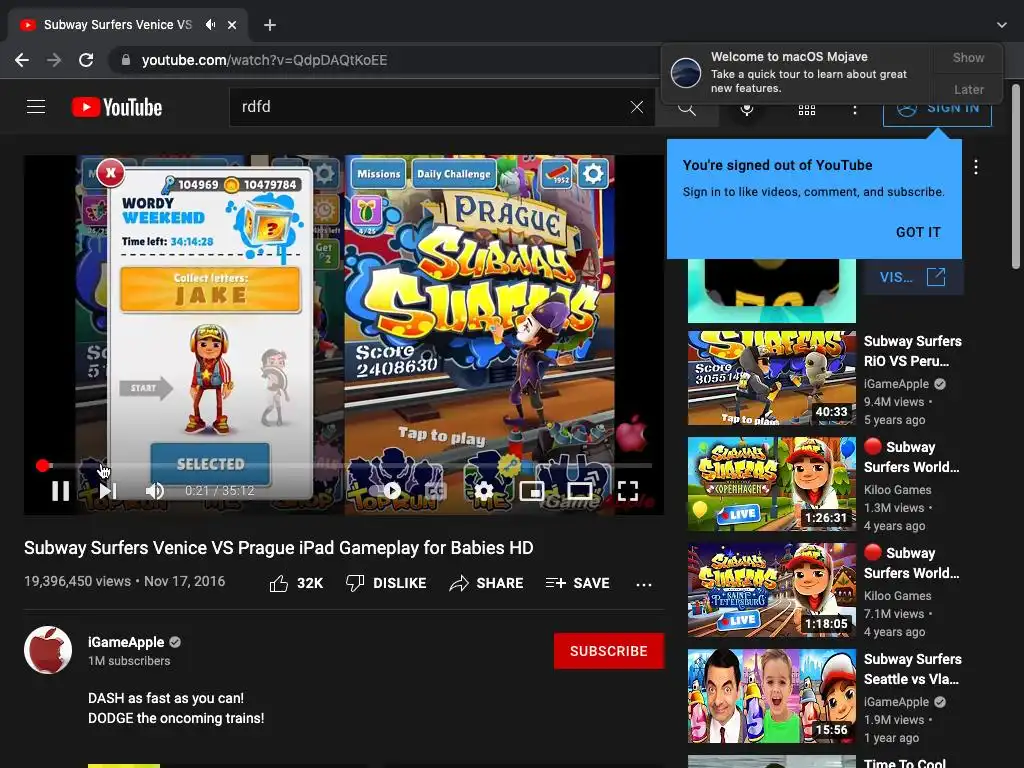This screenshot has width=1024, height=768.
Task: Click the search magnifier button
Action: click(x=687, y=108)
